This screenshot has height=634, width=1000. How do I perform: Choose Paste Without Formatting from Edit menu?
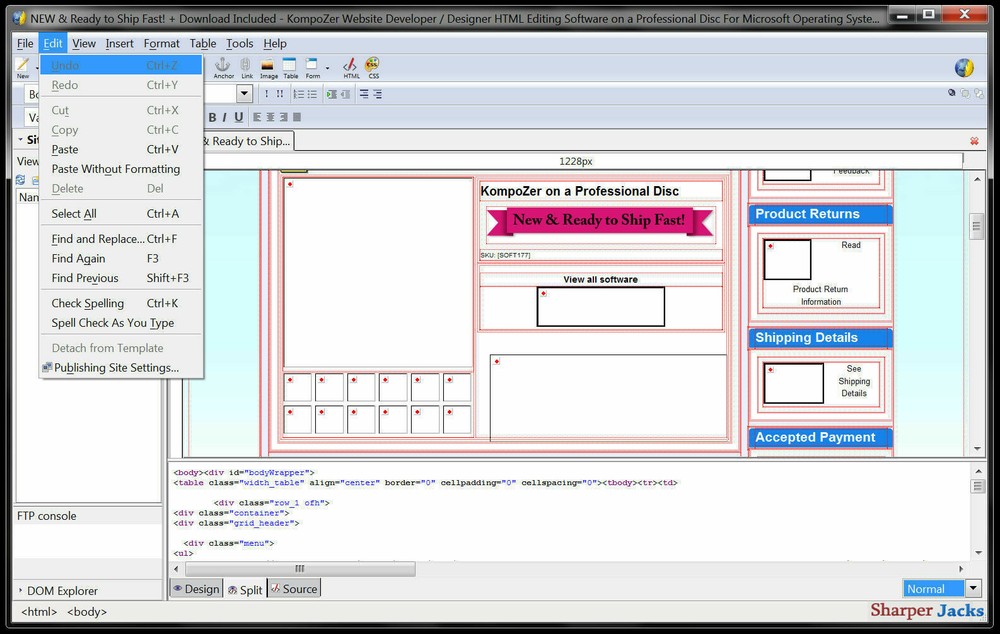[x=115, y=169]
